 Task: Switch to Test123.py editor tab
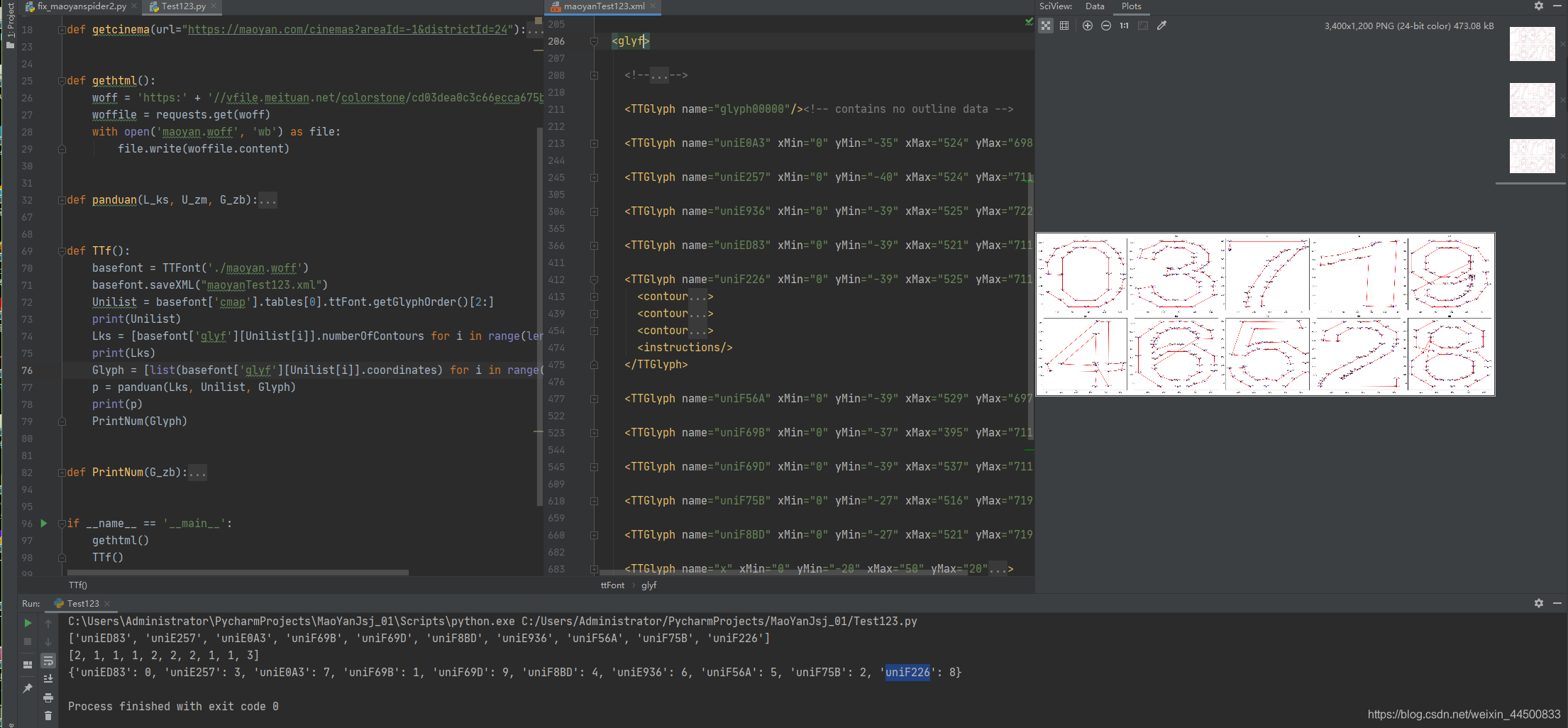(x=183, y=6)
